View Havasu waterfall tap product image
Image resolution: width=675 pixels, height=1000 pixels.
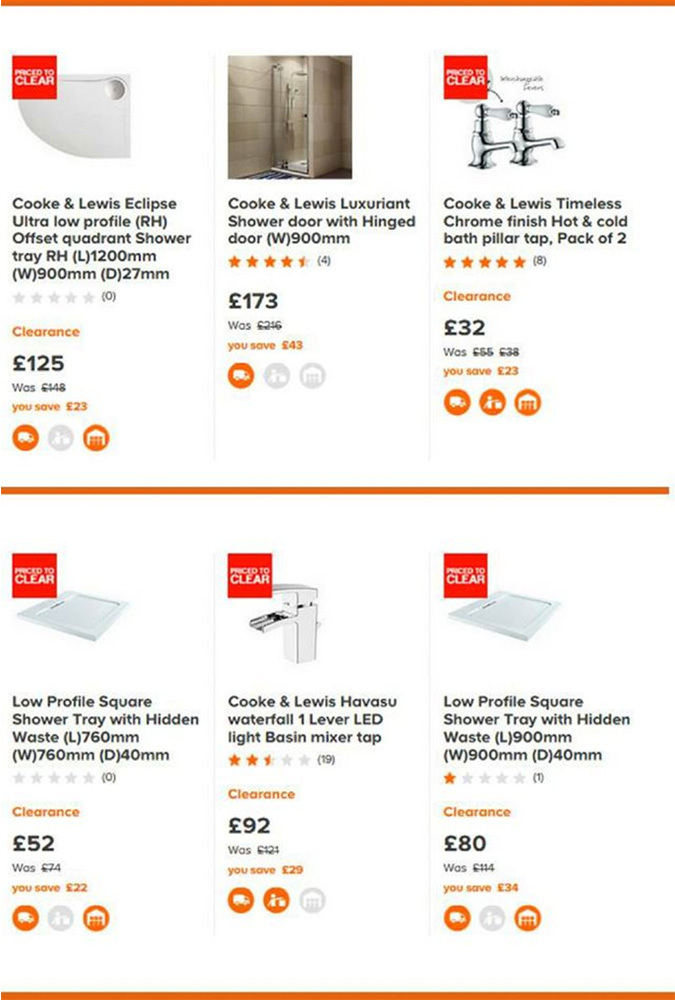290,615
